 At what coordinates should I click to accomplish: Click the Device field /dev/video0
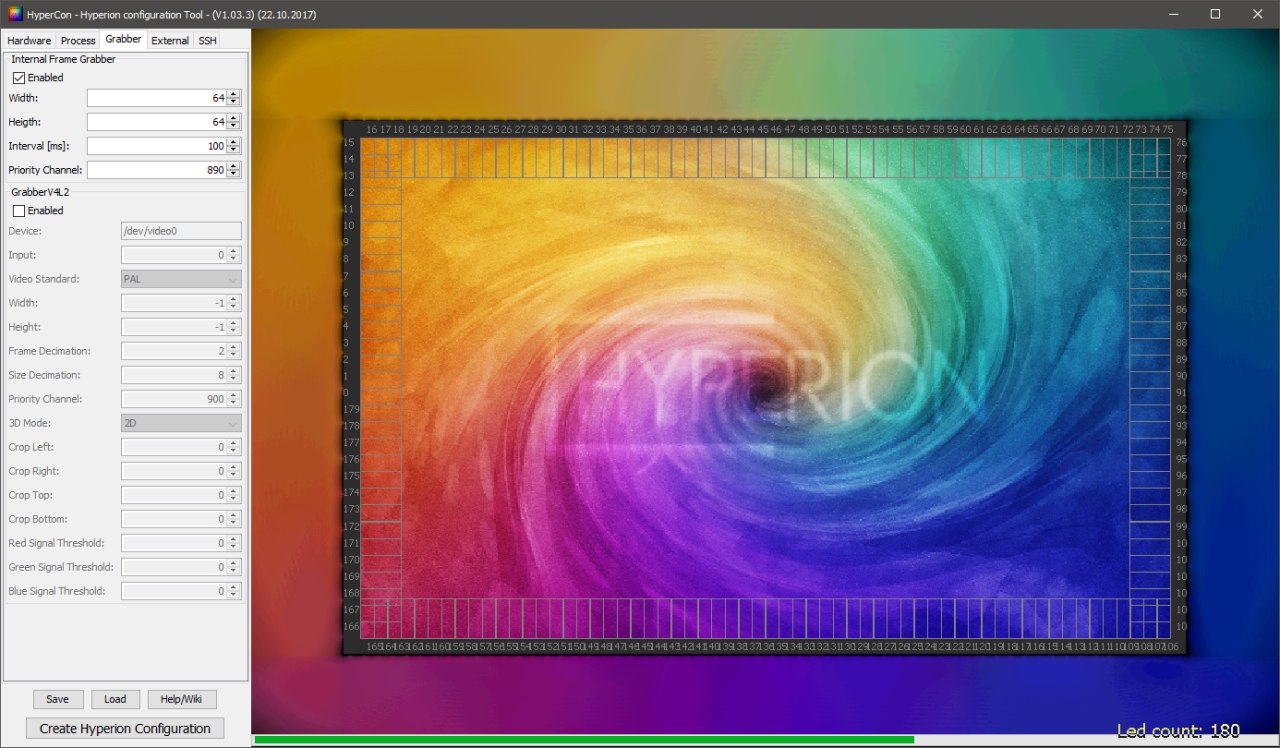tap(181, 231)
